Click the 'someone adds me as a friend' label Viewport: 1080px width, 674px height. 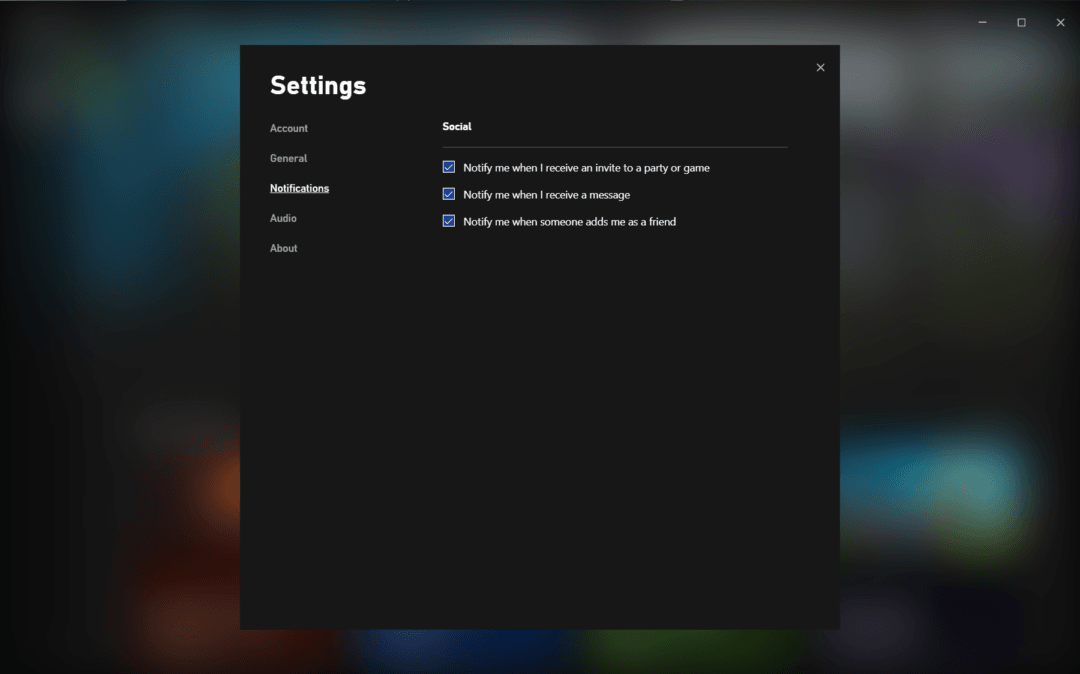click(x=569, y=222)
